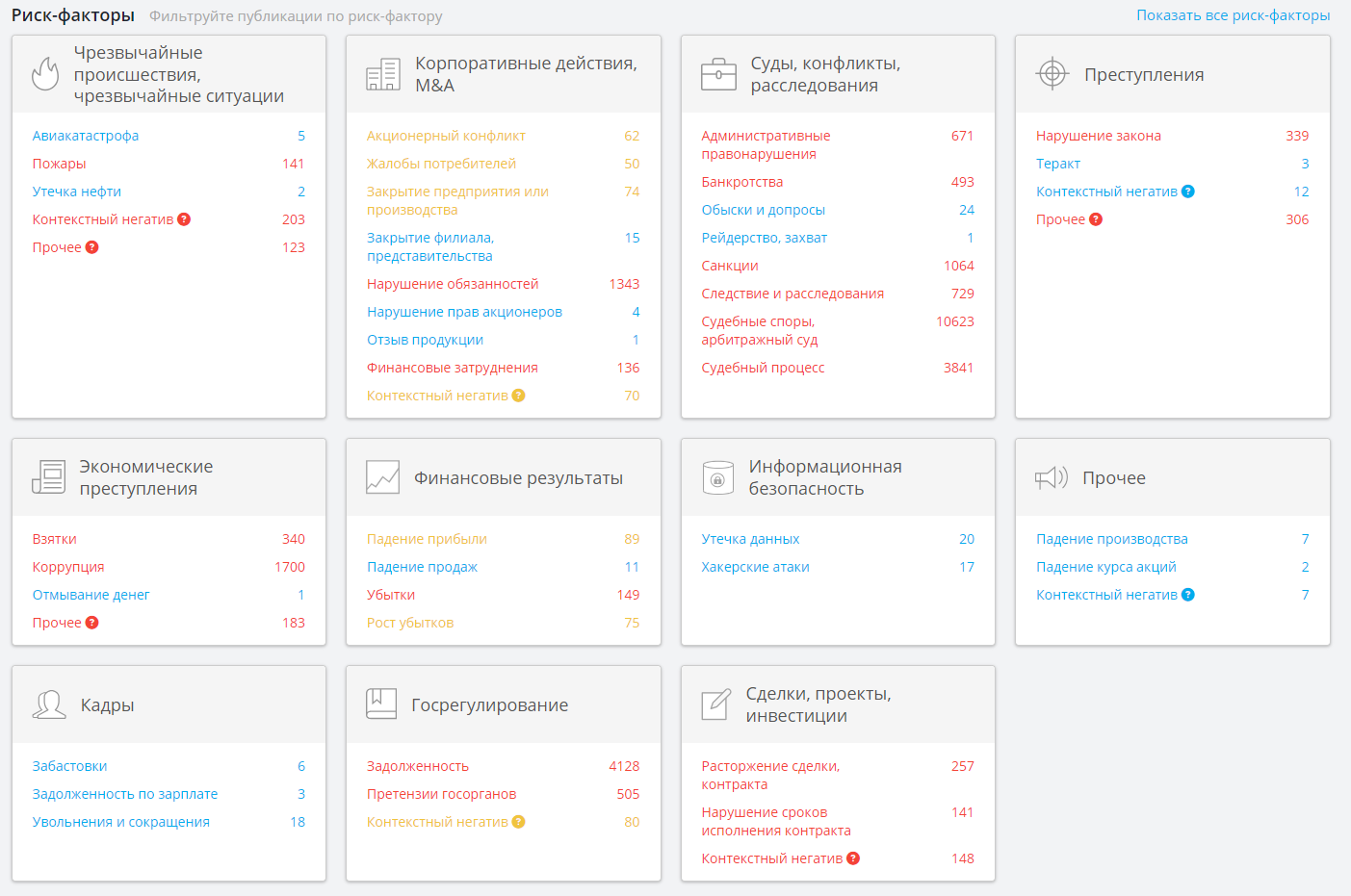This screenshot has width=1351, height=896.
Task: Click the crosshair icon next to Преступления
Action: (x=1052, y=74)
